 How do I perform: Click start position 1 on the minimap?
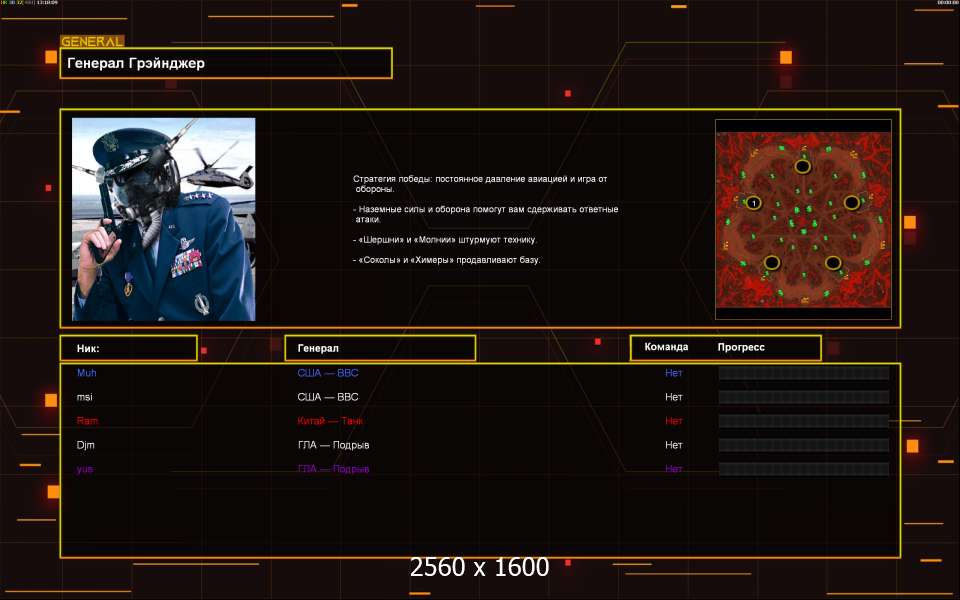pos(753,203)
